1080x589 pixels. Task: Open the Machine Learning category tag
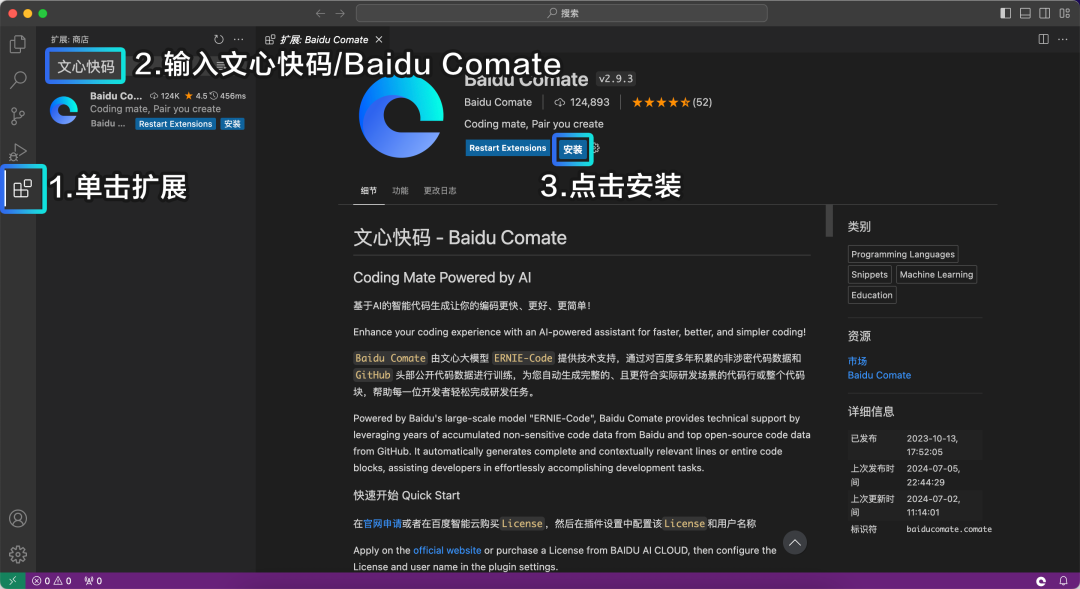(936, 274)
